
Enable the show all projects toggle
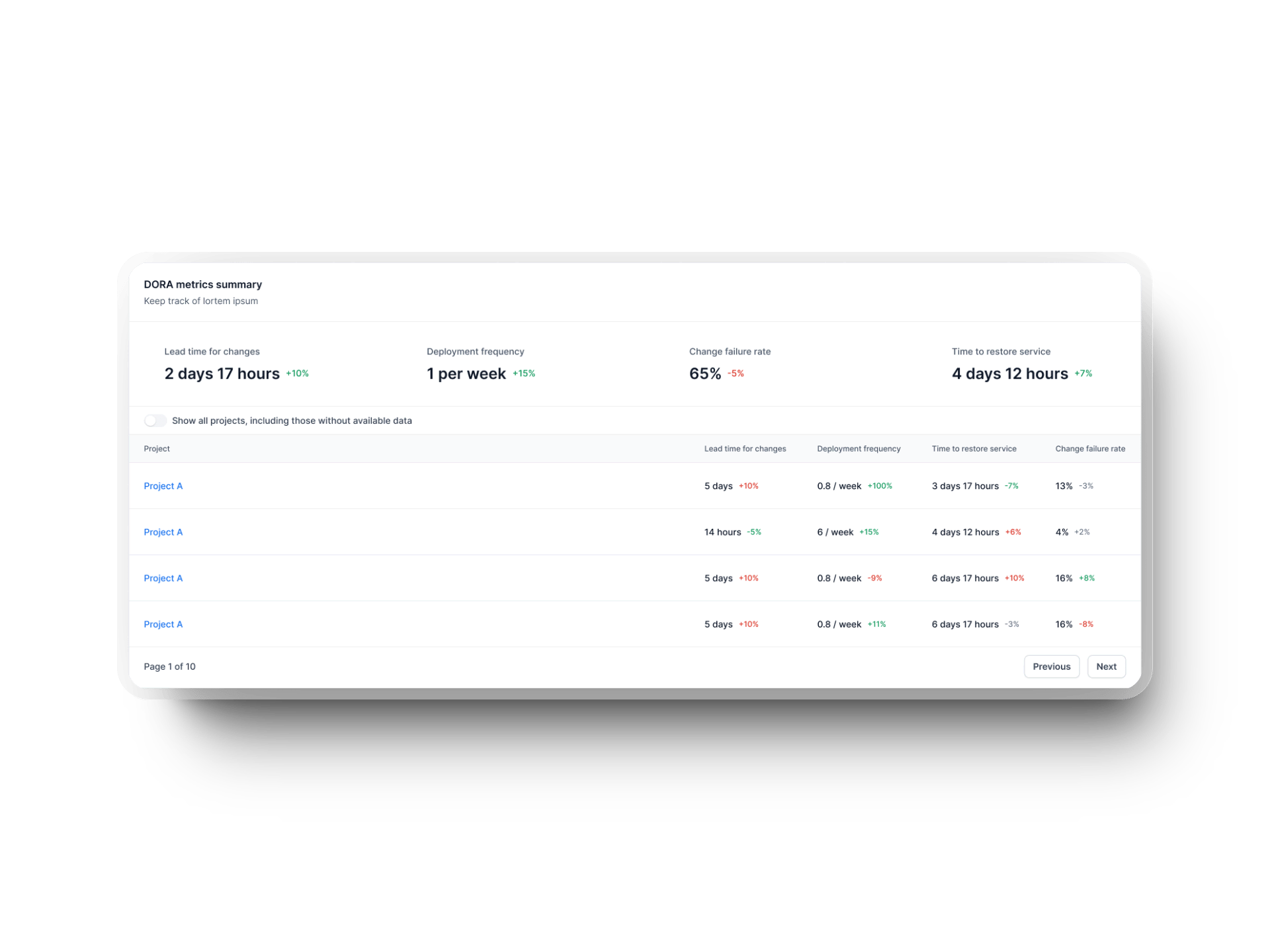[155, 420]
